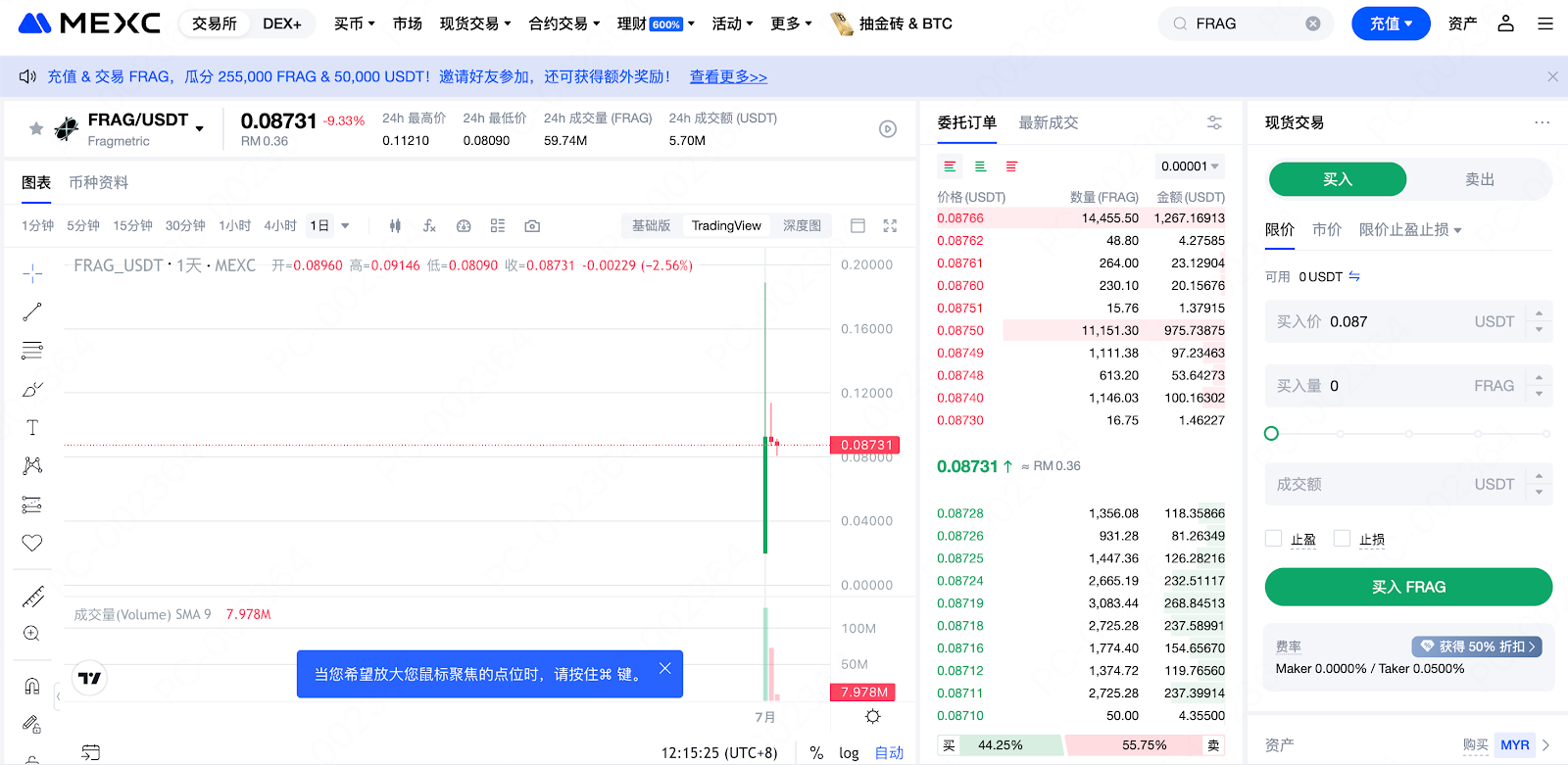1568x765 pixels.
Task: Click the measure ruler tool
Action: pyautogui.click(x=32, y=597)
